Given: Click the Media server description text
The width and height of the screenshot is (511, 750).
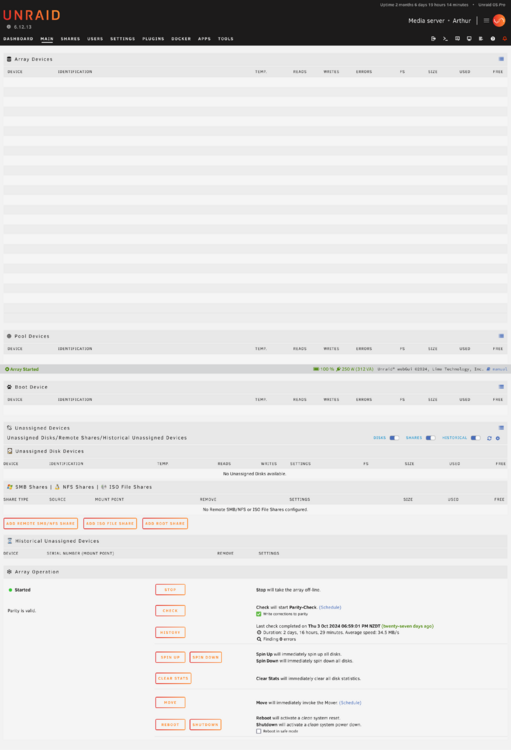Looking at the screenshot, I should tap(426, 21).
